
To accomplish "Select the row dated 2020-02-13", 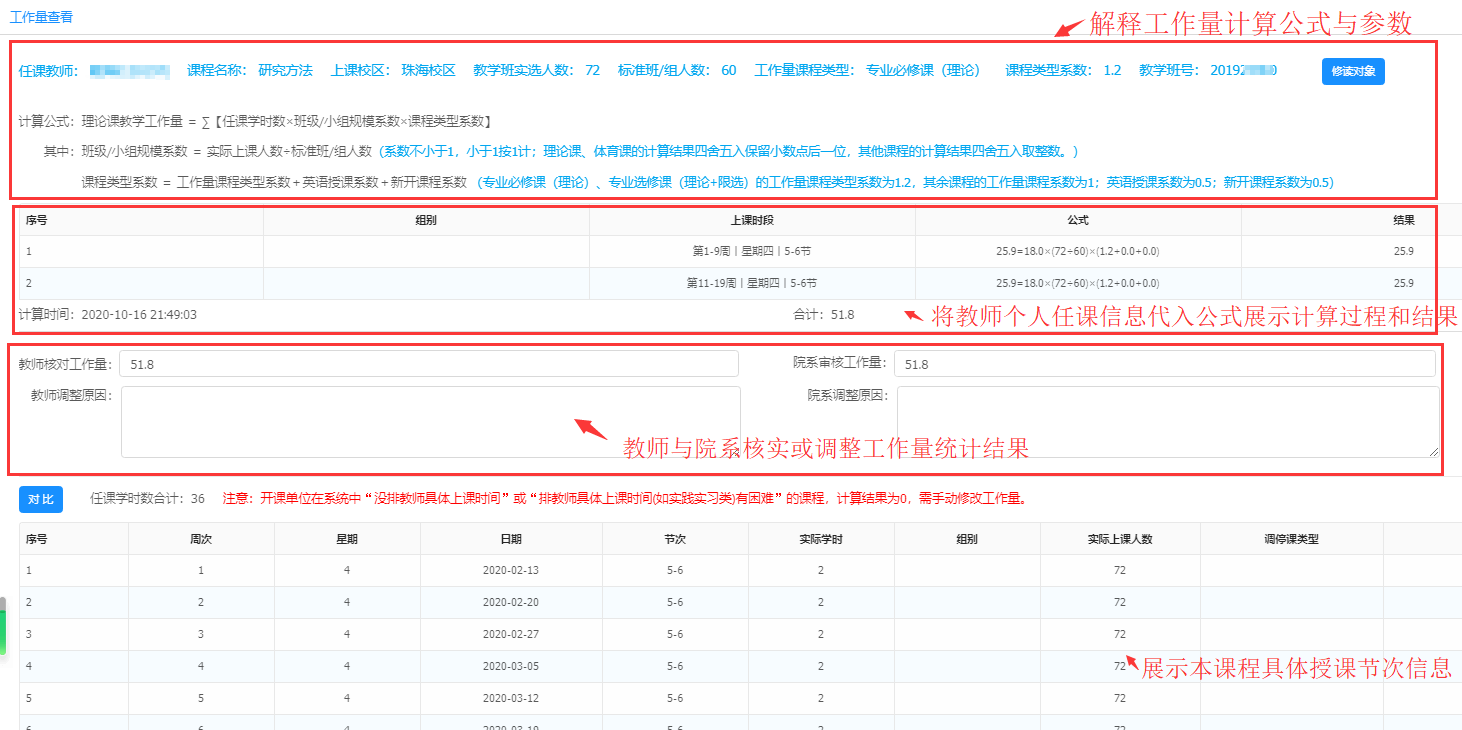I will pyautogui.click(x=511, y=570).
